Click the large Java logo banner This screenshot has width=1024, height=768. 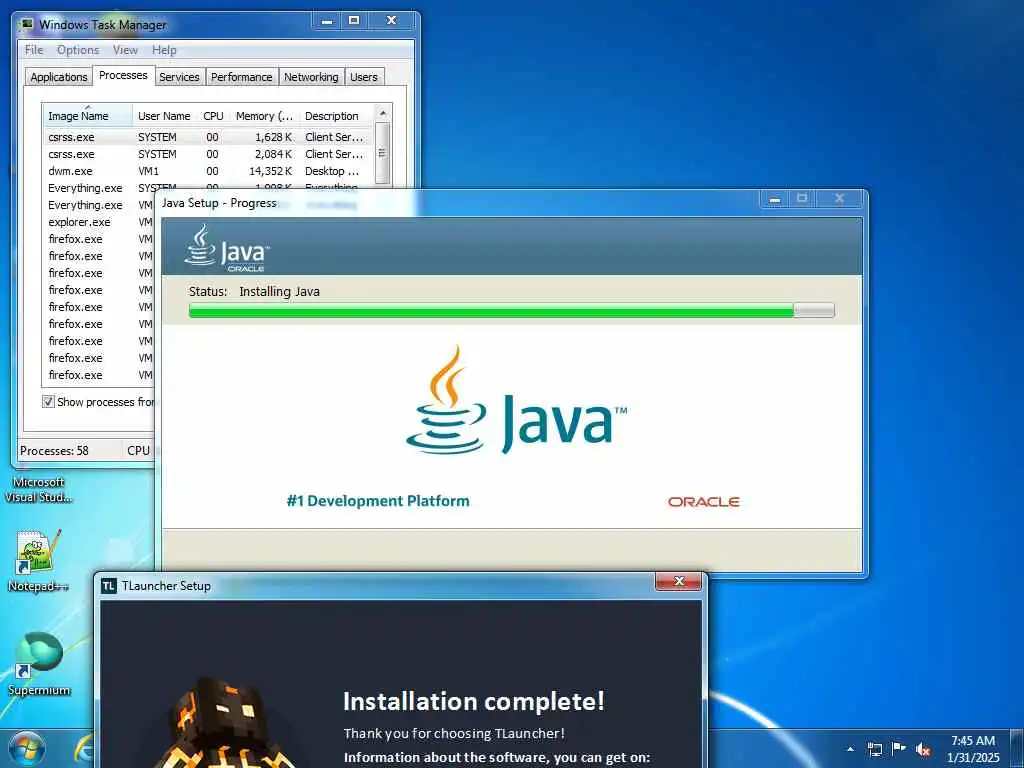[x=516, y=400]
